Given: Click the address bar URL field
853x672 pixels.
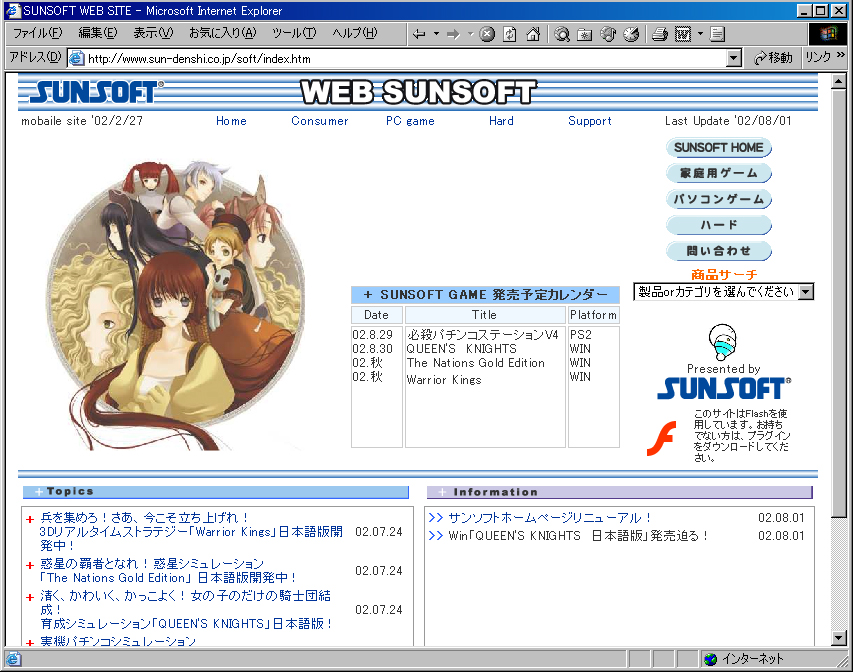Looking at the screenshot, I should tap(400, 58).
